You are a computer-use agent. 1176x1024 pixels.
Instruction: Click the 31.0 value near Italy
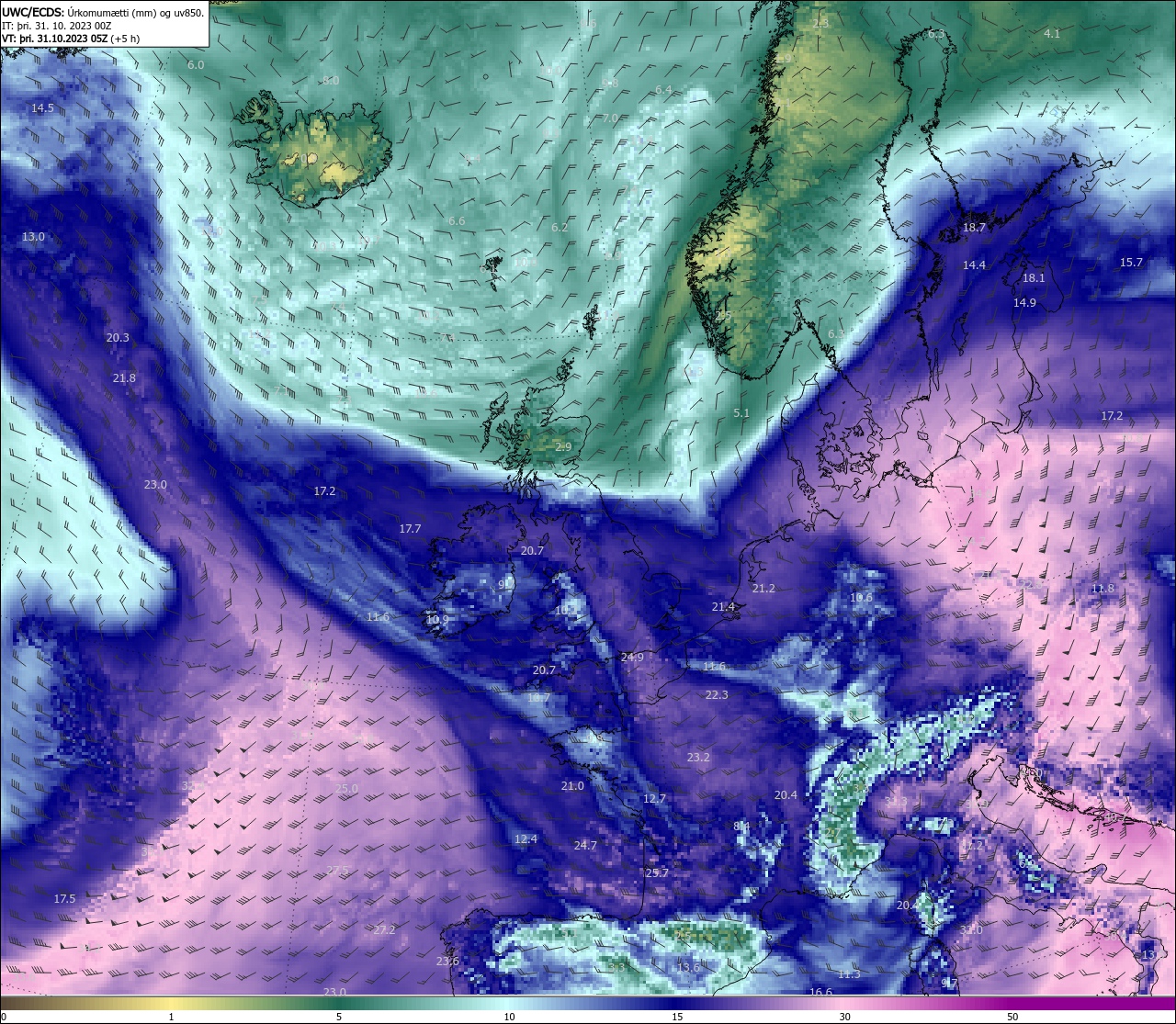971,930
